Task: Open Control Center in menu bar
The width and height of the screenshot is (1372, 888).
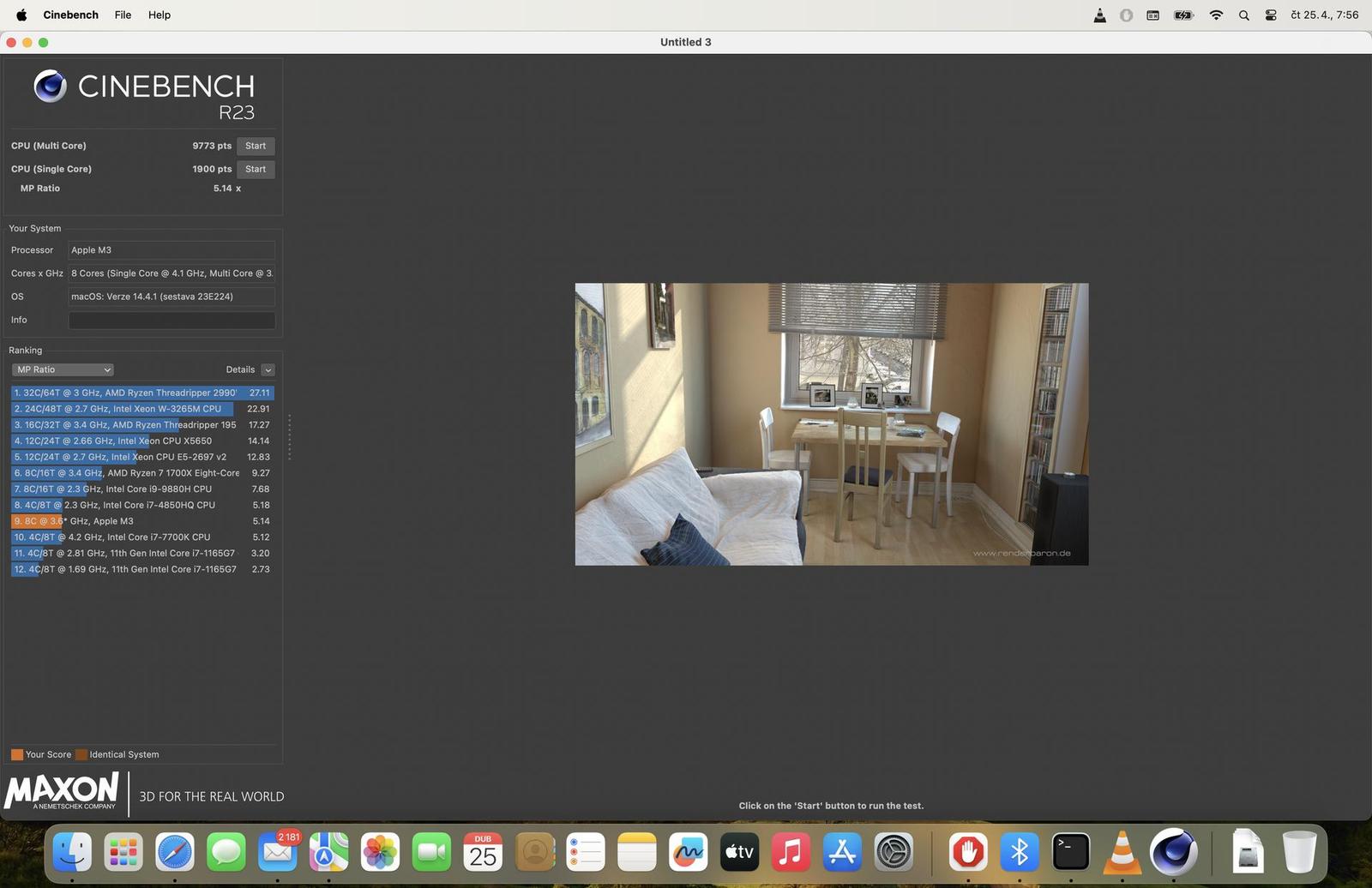Action: tap(1271, 15)
